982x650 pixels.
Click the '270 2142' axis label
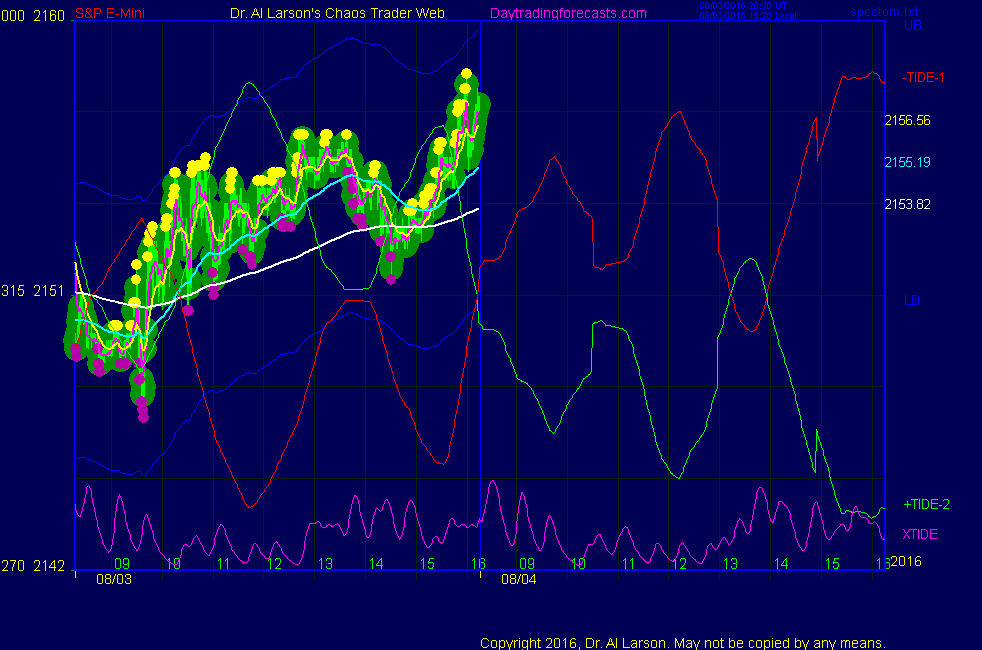pyautogui.click(x=33, y=566)
